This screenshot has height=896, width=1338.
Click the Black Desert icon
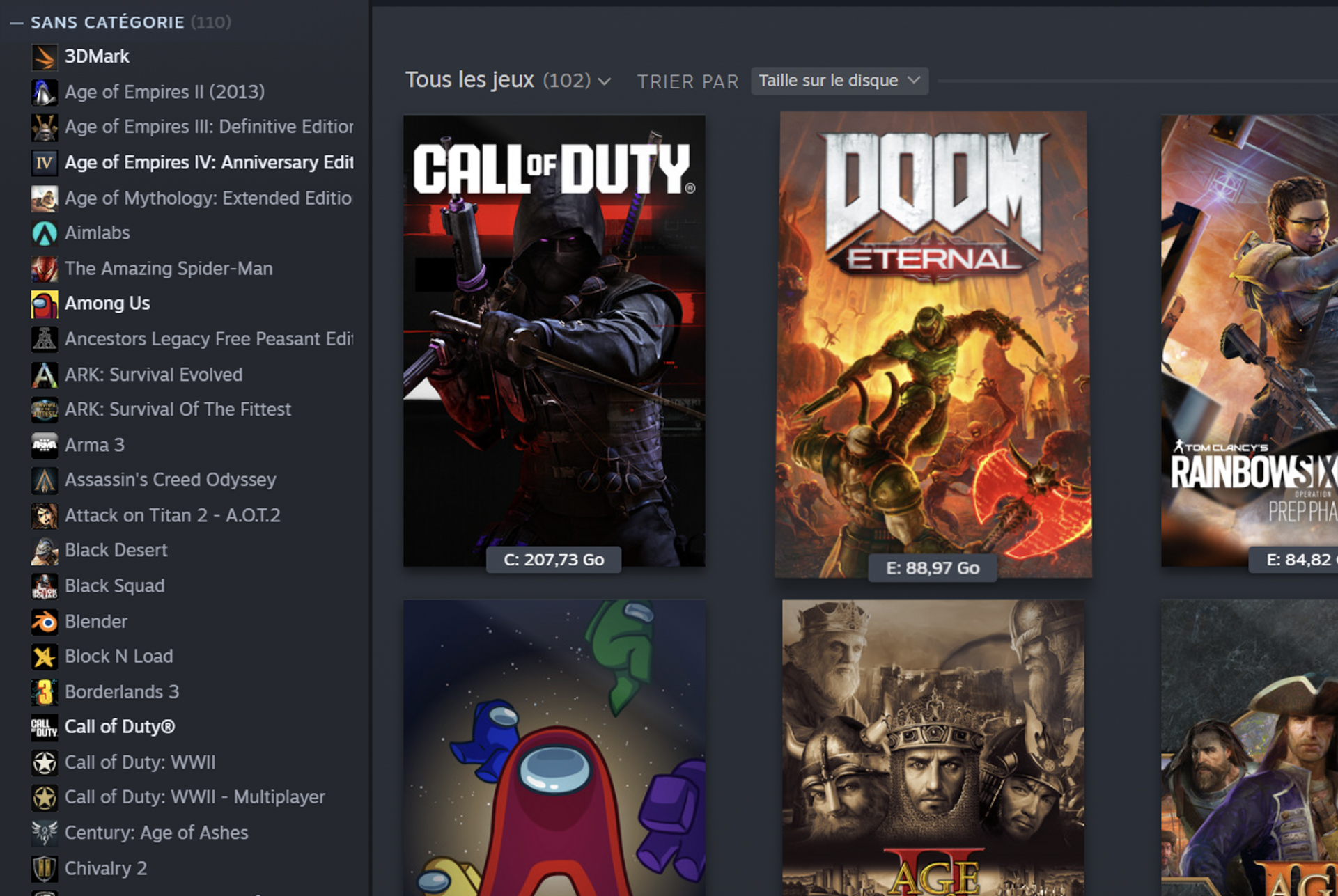(44, 550)
